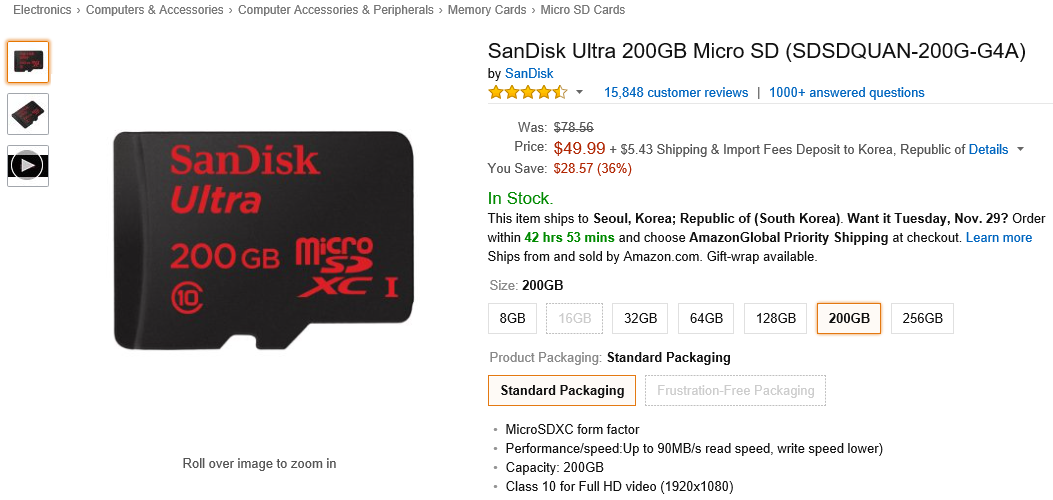Select the angled card second thumbnail
The width and height of the screenshot is (1053, 500).
pos(28,114)
